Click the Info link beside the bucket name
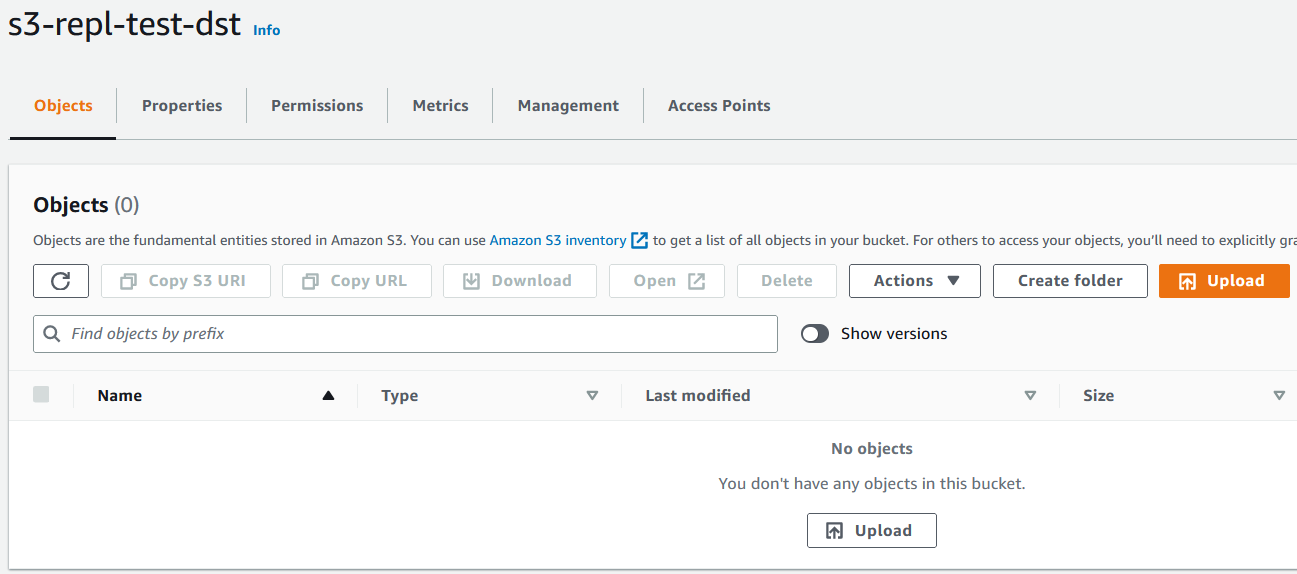The height and width of the screenshot is (574, 1297). point(266,30)
